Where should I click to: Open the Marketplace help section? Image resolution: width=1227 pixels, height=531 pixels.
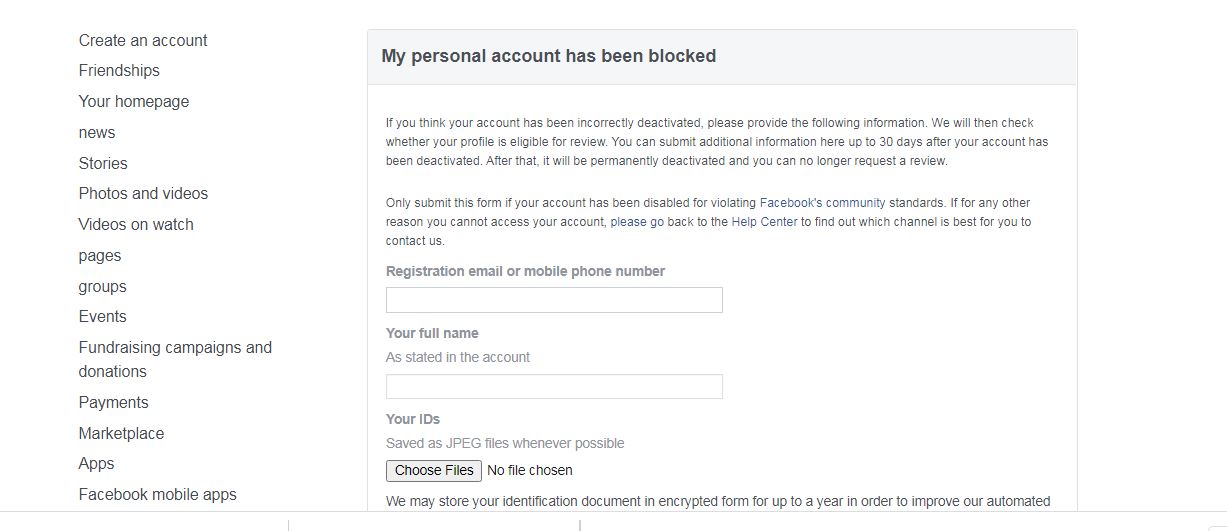(x=121, y=433)
